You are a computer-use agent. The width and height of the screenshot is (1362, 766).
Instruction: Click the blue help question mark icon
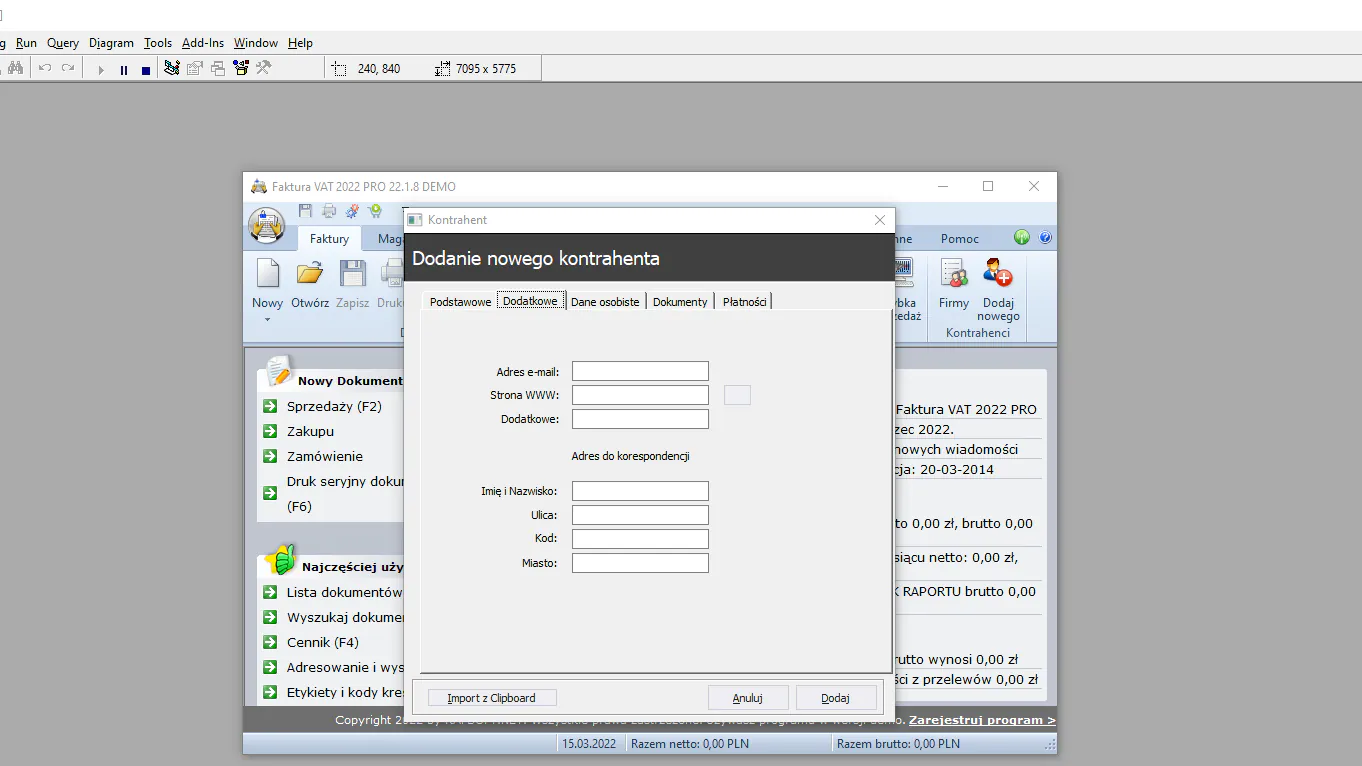(x=1046, y=238)
